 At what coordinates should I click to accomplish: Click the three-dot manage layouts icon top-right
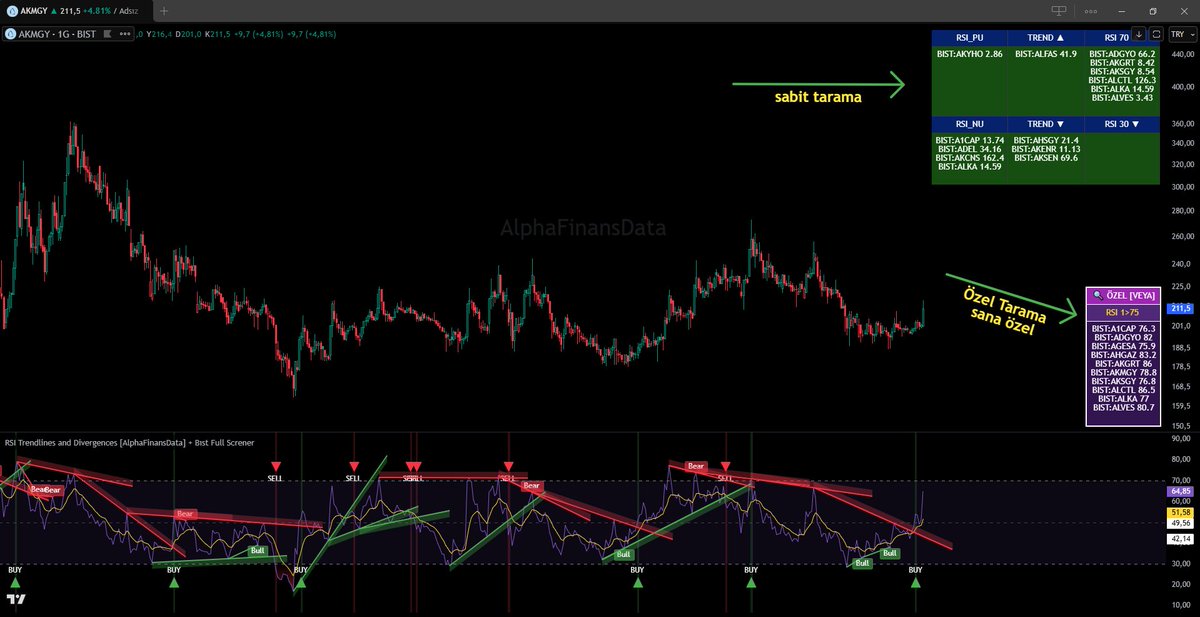click(x=1091, y=10)
